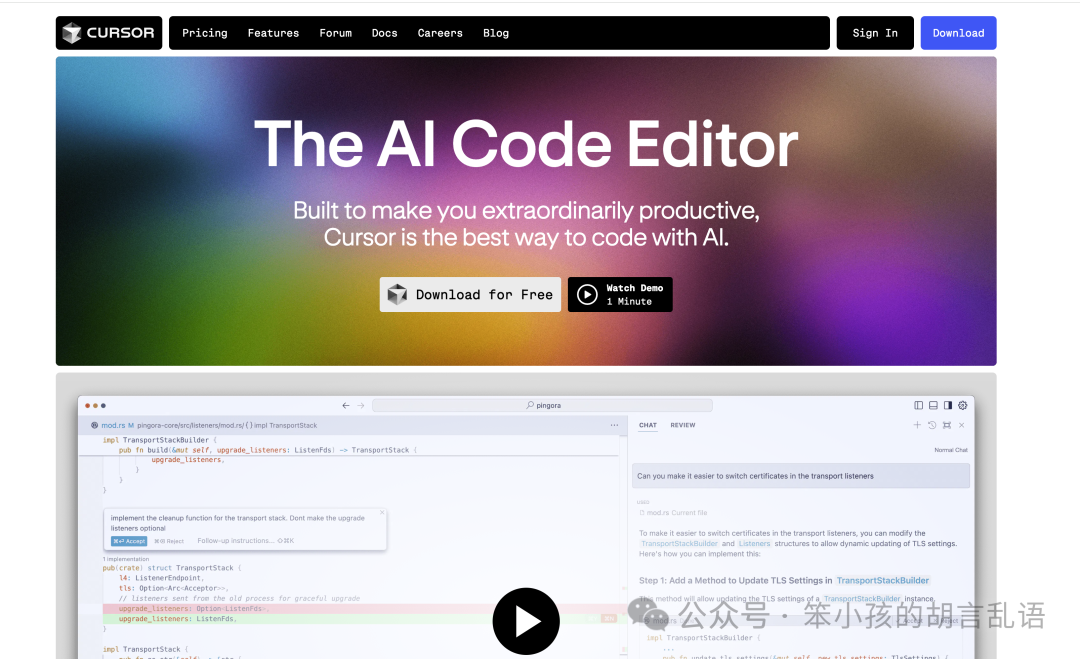
Task: Open chat history clock icon
Action: 932,426
